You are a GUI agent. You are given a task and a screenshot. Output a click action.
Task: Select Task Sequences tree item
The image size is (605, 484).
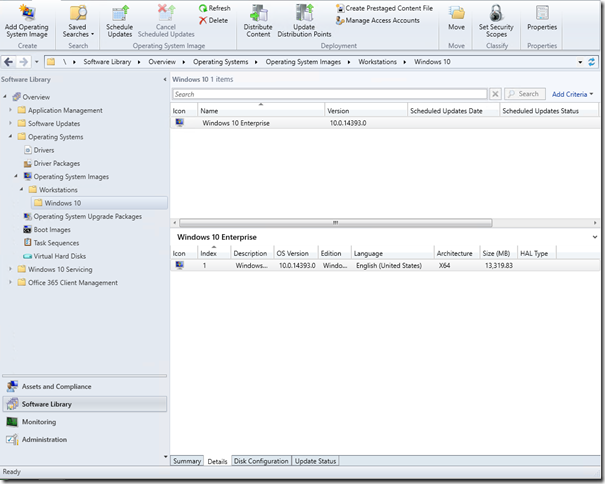coord(51,243)
